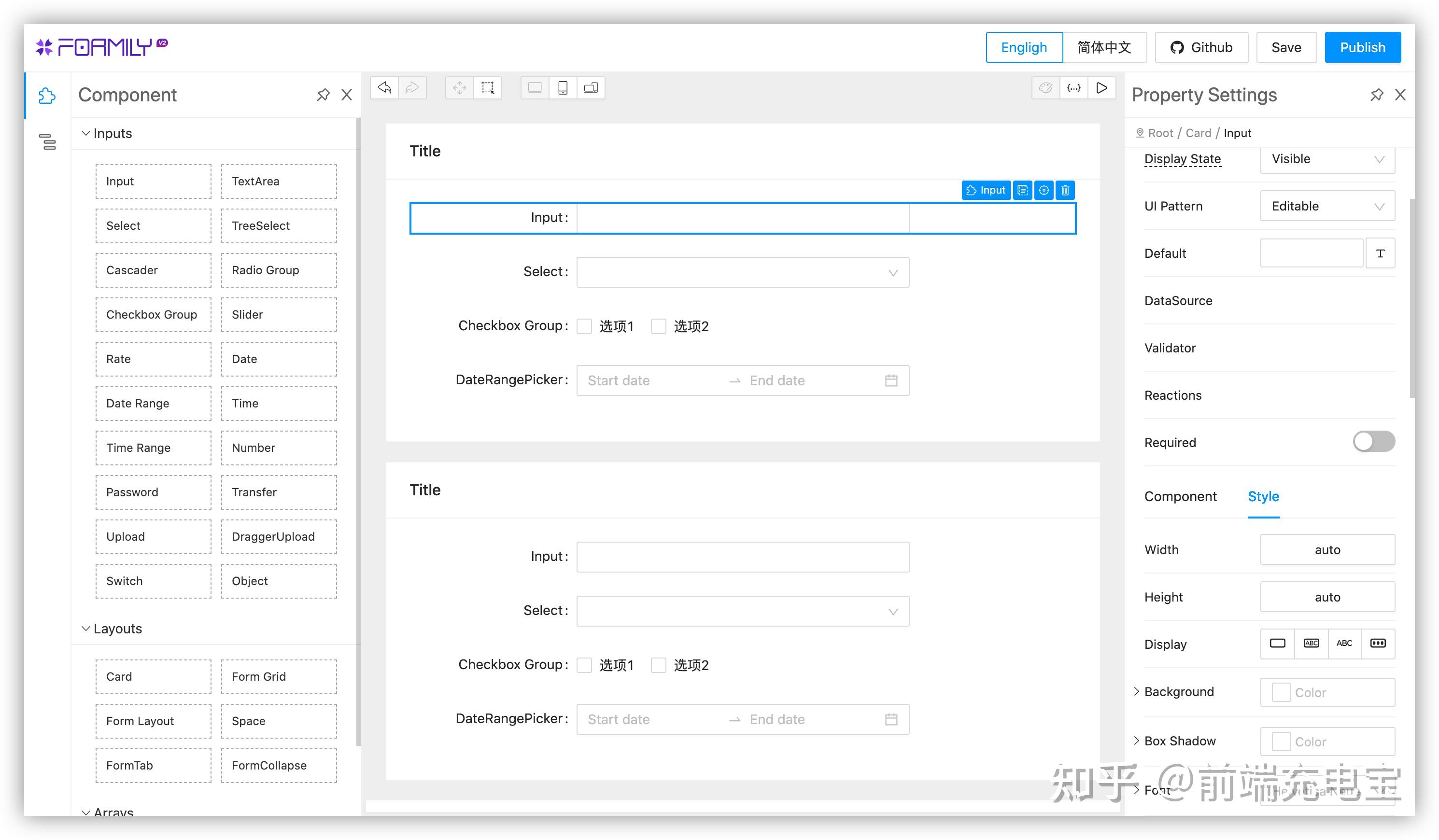Check 选项1 in first card's Checkbox Group

(584, 326)
